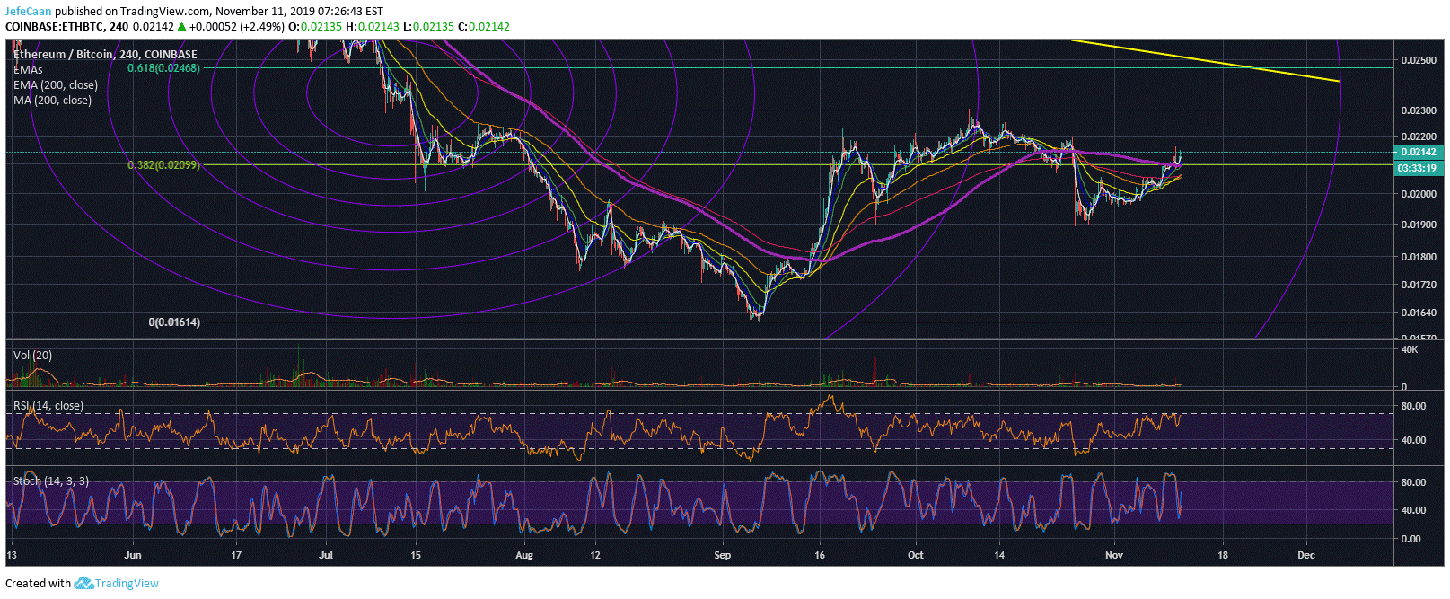Click the Created with TradingView footer text
The image size is (1450, 599).
point(82,583)
